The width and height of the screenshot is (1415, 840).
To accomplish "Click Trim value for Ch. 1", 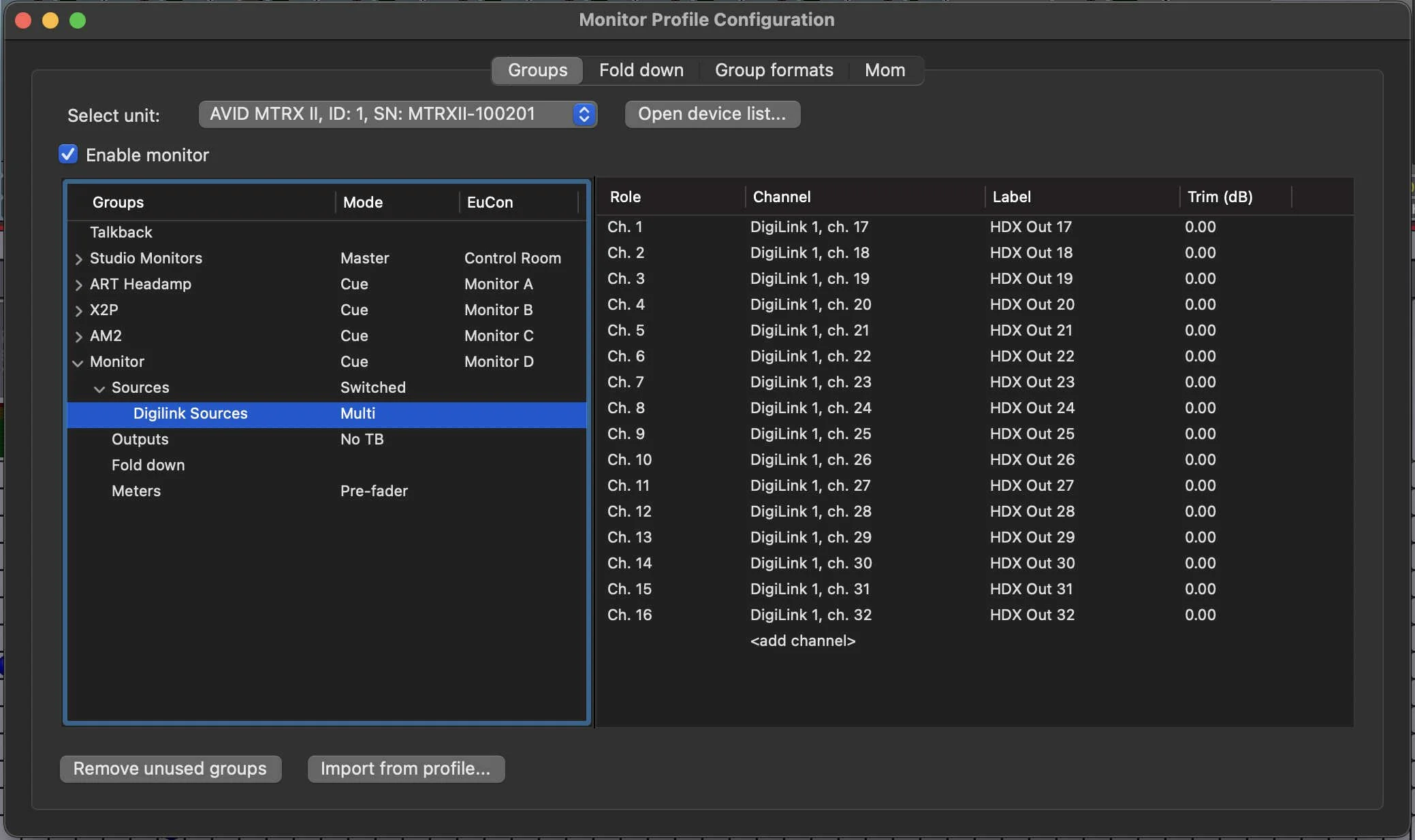I will [x=1200, y=227].
